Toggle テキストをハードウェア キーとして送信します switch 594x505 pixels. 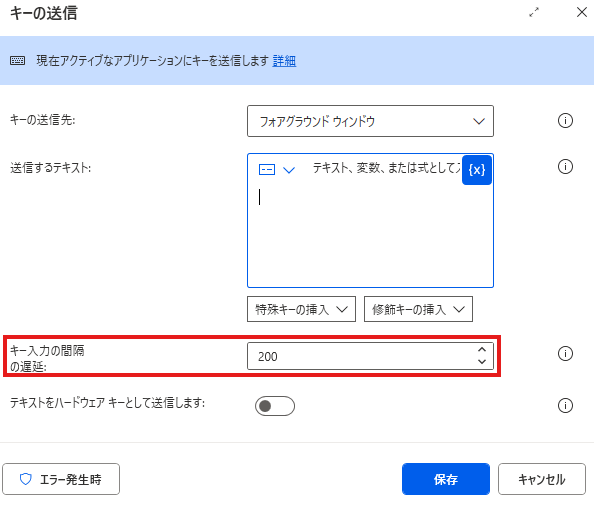coord(275,406)
